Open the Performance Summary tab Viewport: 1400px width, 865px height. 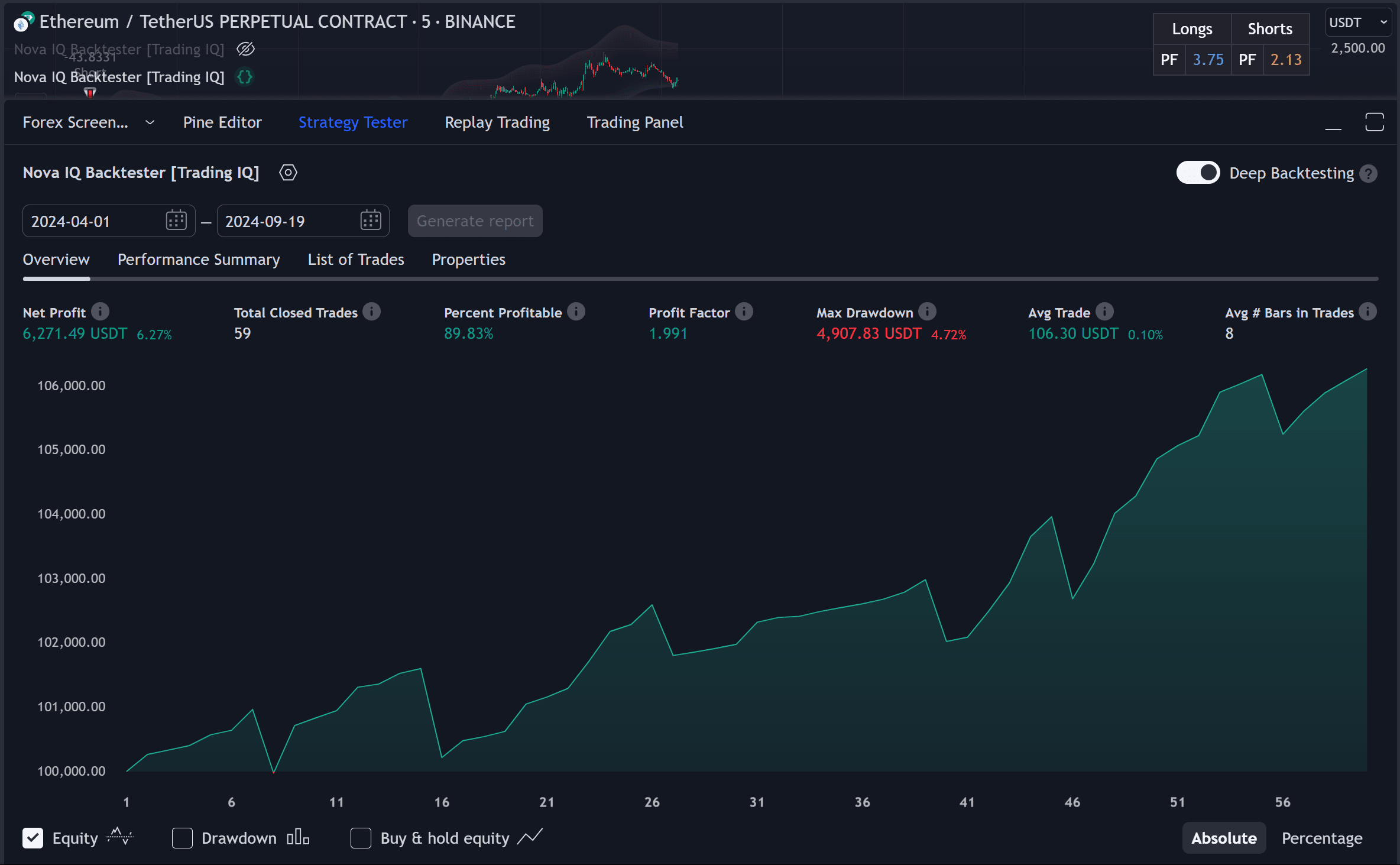pos(199,260)
